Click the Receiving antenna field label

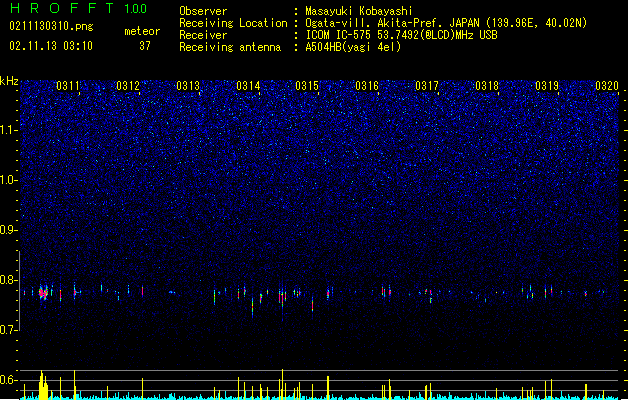(x=230, y=47)
